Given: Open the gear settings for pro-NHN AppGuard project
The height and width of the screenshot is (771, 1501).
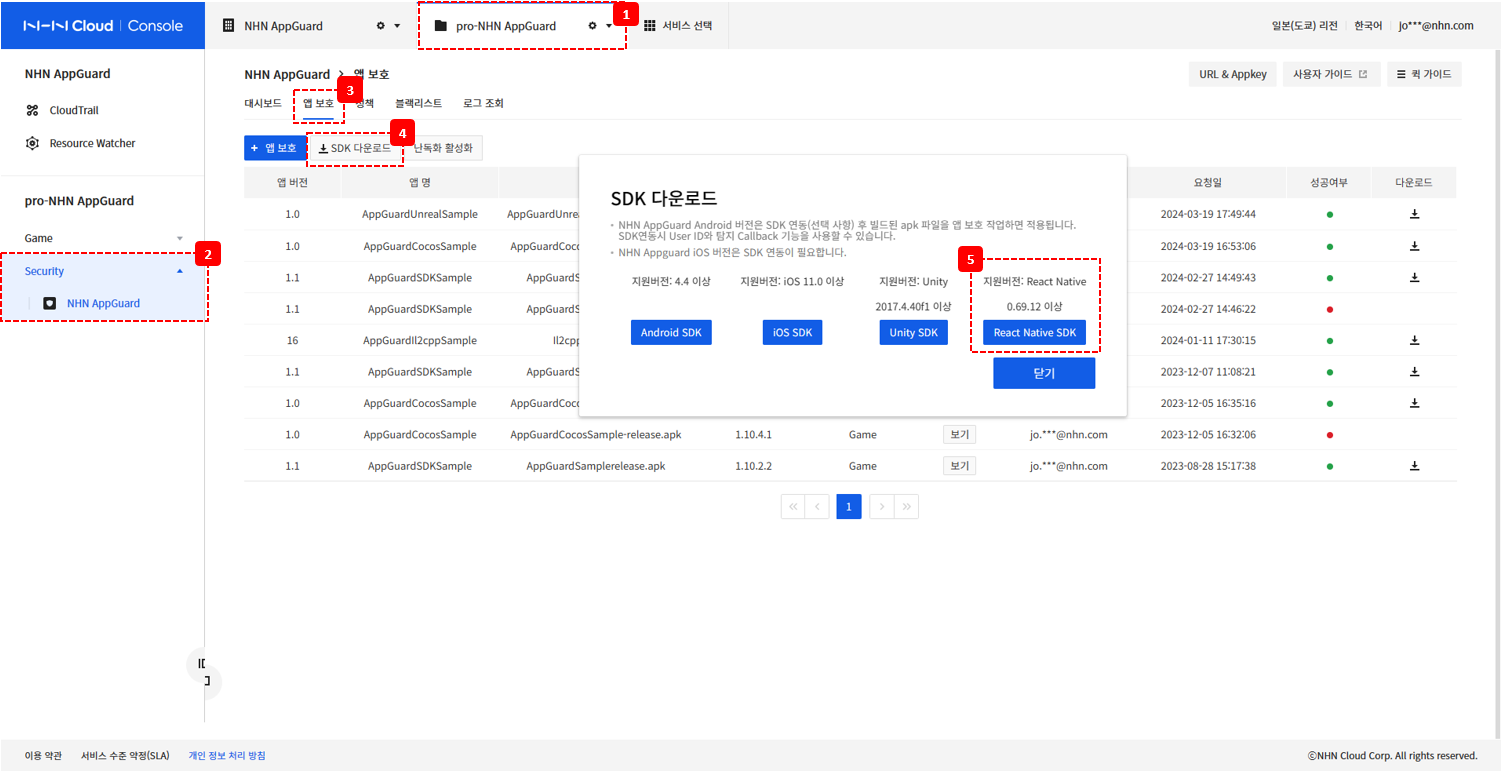Looking at the screenshot, I should (592, 26).
